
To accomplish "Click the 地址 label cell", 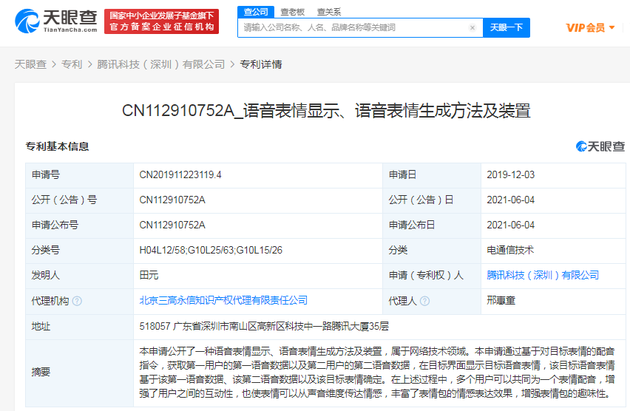I will tap(80, 326).
